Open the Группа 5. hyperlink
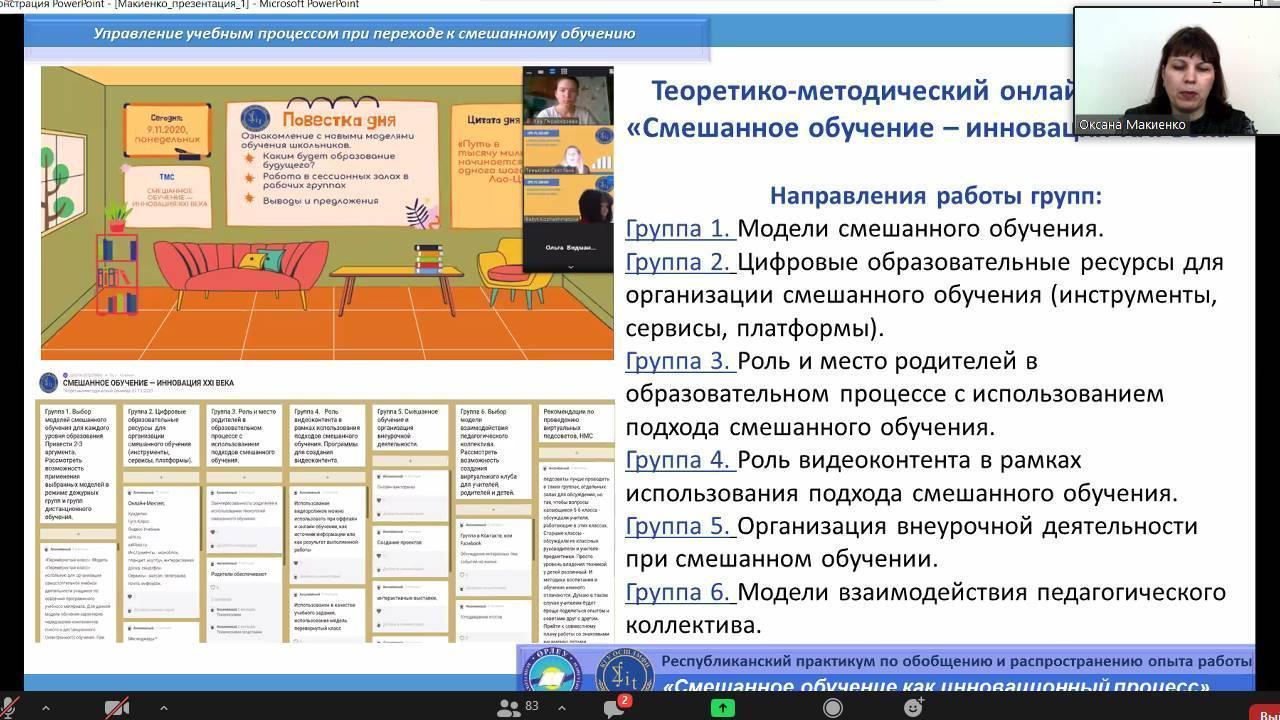This screenshot has height=720, width=1280. pos(680,526)
